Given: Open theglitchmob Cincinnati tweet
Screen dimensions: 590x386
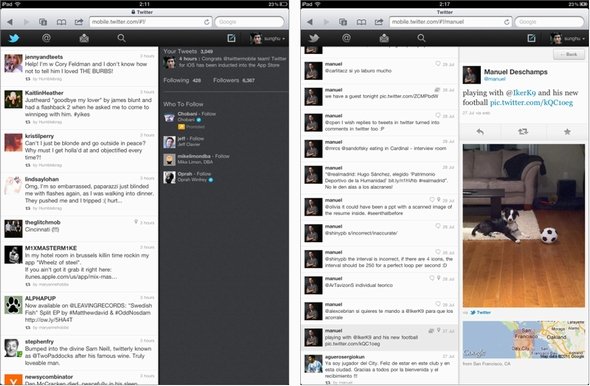Looking at the screenshot, I should 79,228.
